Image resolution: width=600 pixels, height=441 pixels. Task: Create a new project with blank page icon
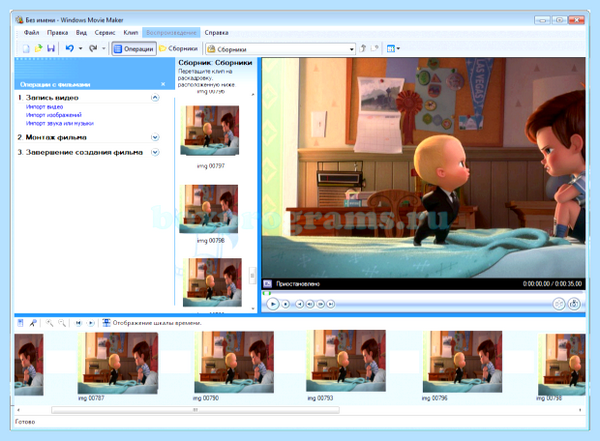[x=26, y=49]
